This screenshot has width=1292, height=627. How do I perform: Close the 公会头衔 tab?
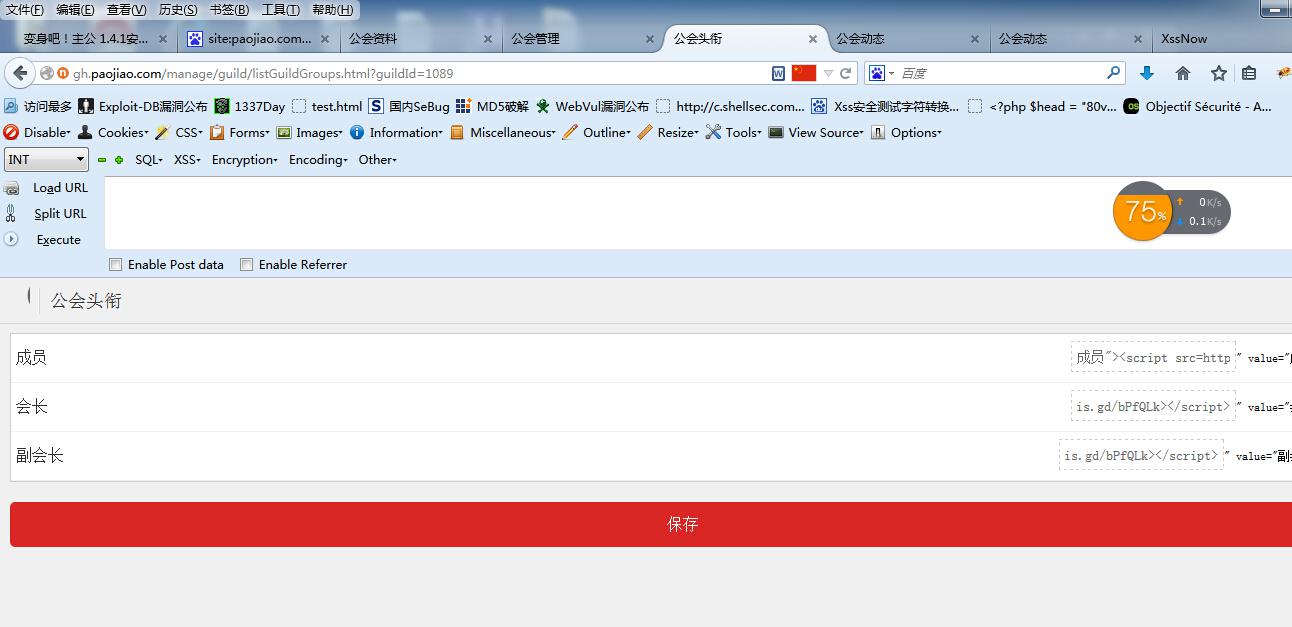point(813,39)
